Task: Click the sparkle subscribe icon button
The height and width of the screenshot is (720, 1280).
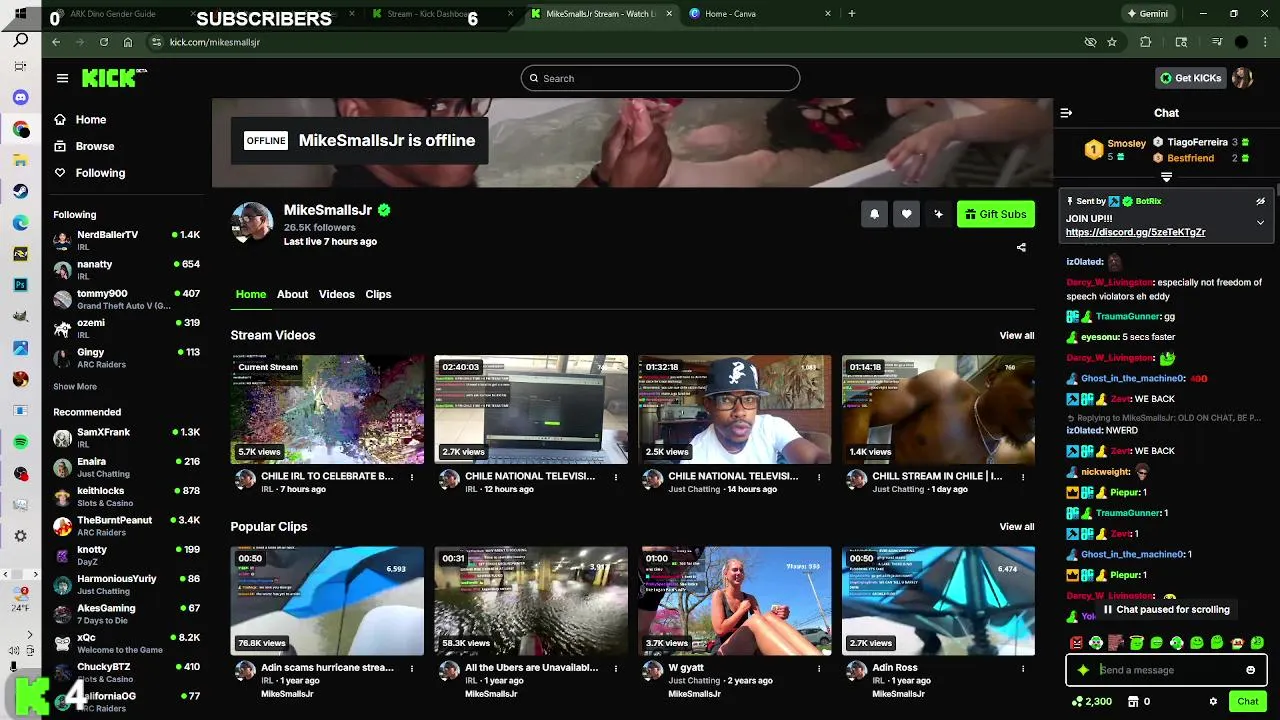Action: (x=938, y=214)
